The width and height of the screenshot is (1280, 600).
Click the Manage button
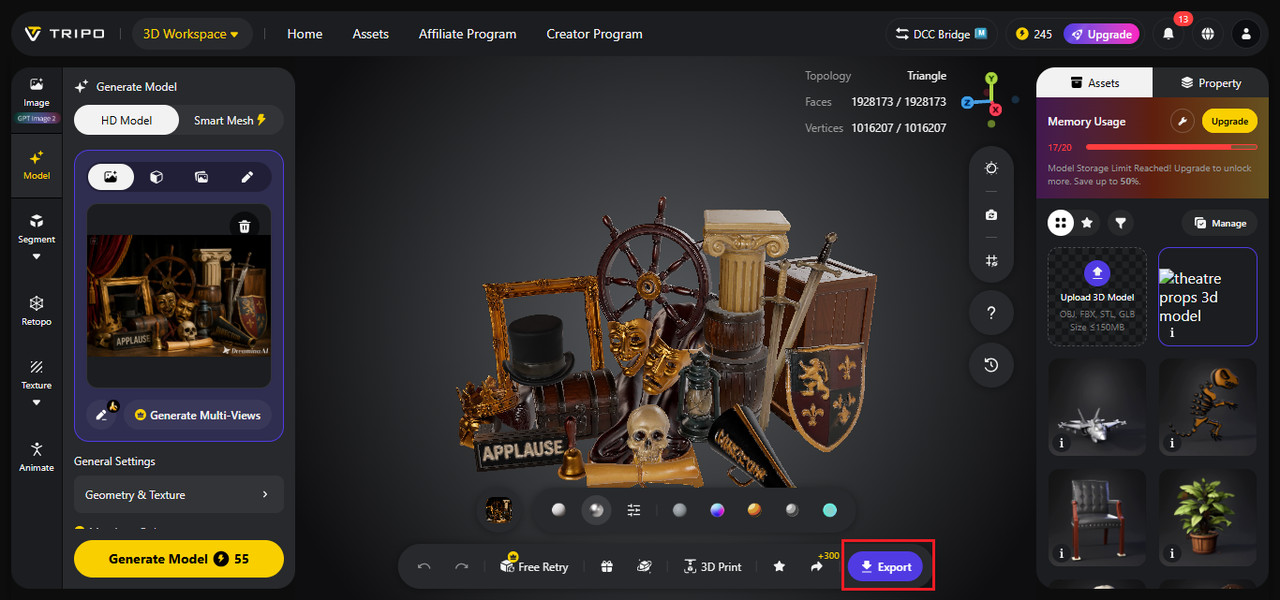click(1220, 223)
